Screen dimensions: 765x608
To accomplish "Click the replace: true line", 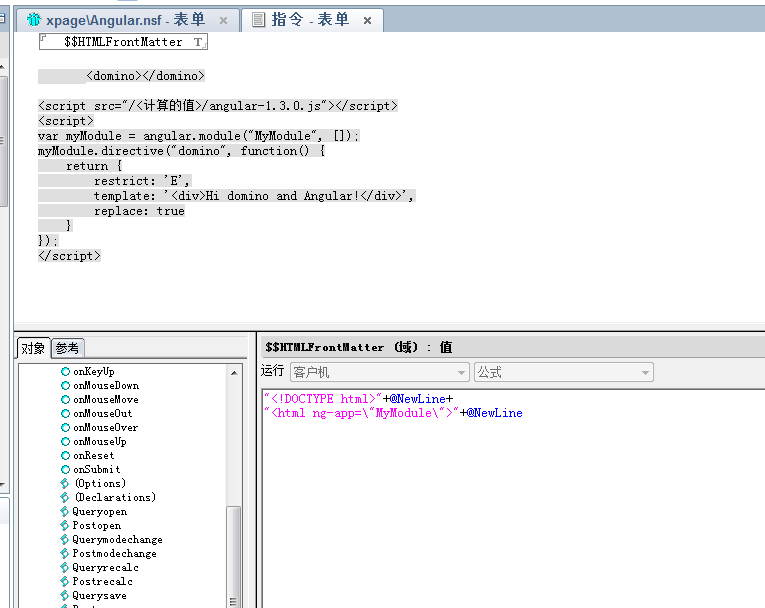I will (139, 211).
